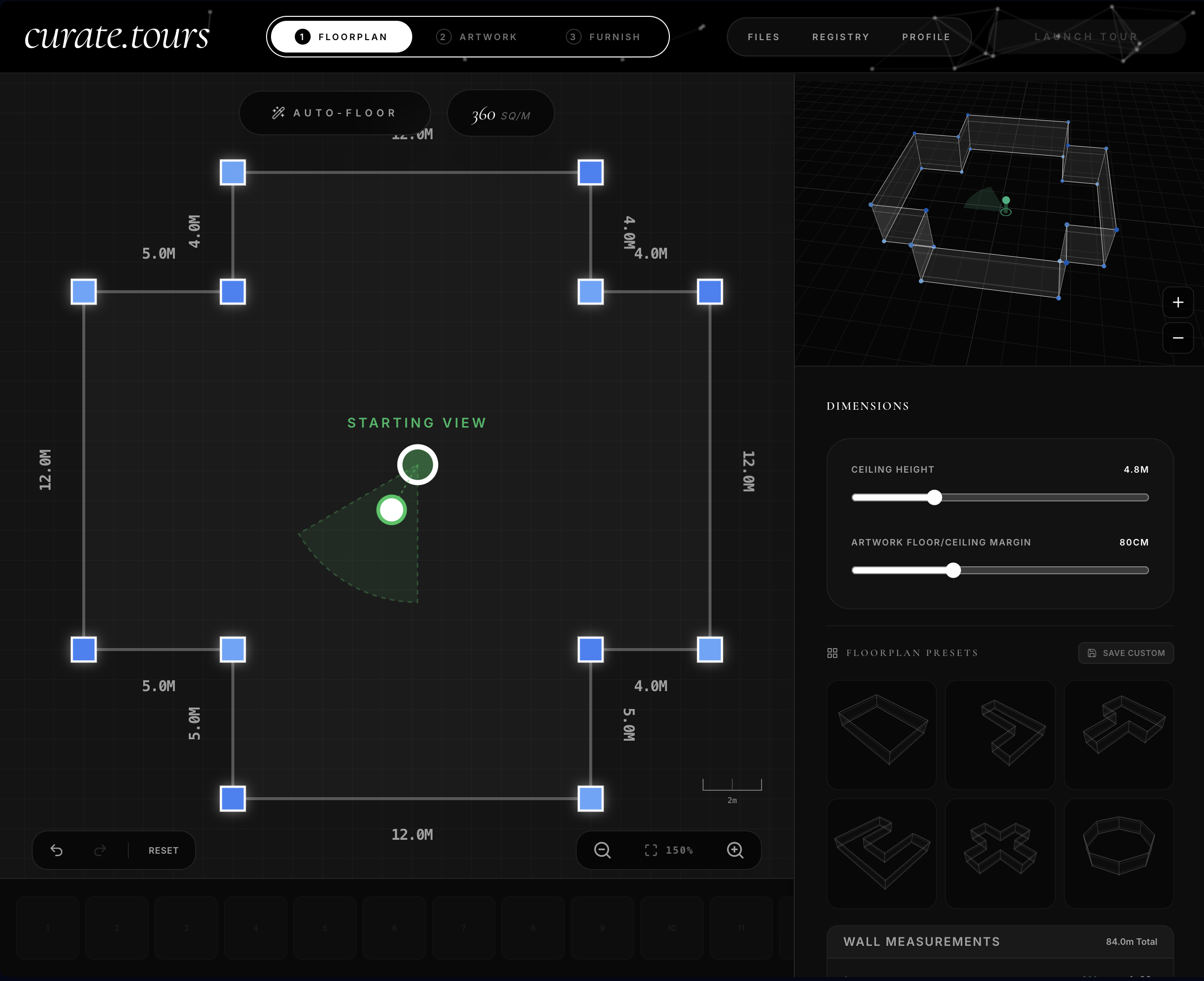Switch to the Artwork step

(479, 36)
